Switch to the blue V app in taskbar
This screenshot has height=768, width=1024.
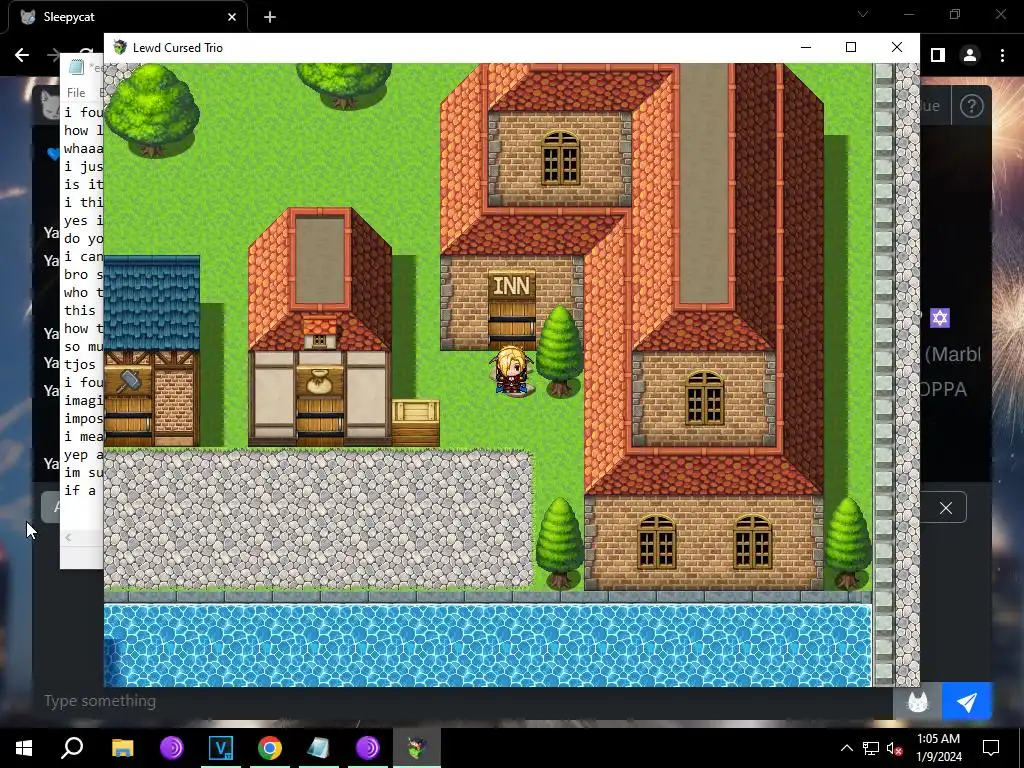click(x=221, y=748)
